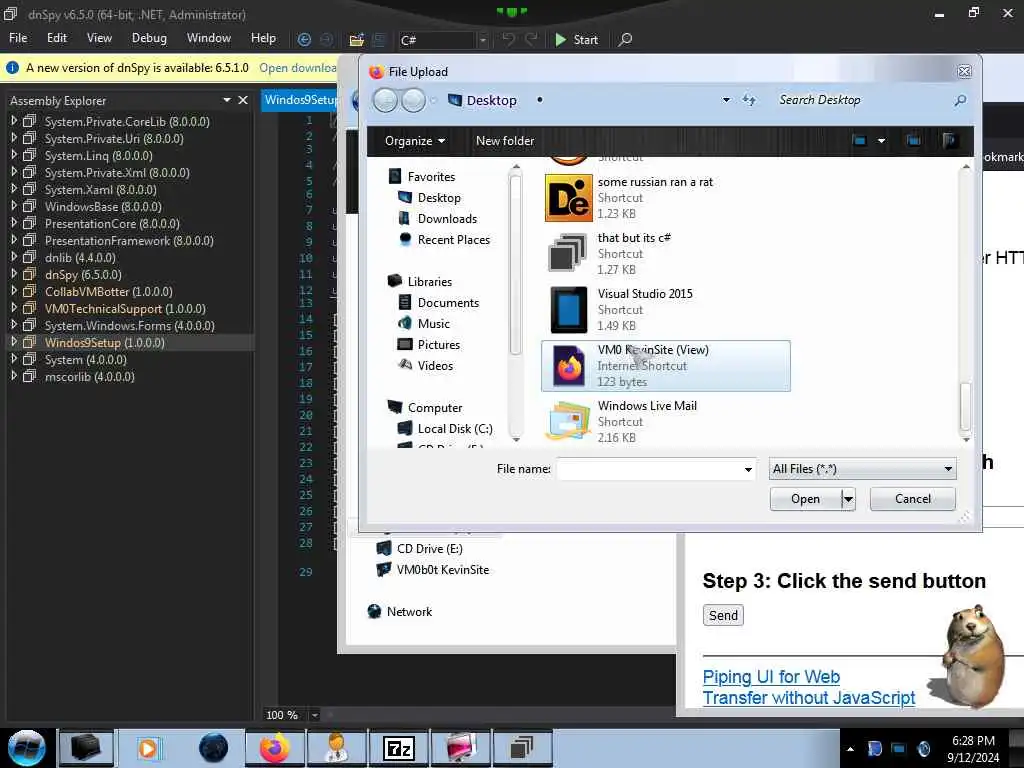This screenshot has width=1024, height=768.
Task: Click the refresh icon in address bar
Action: pos(749,100)
